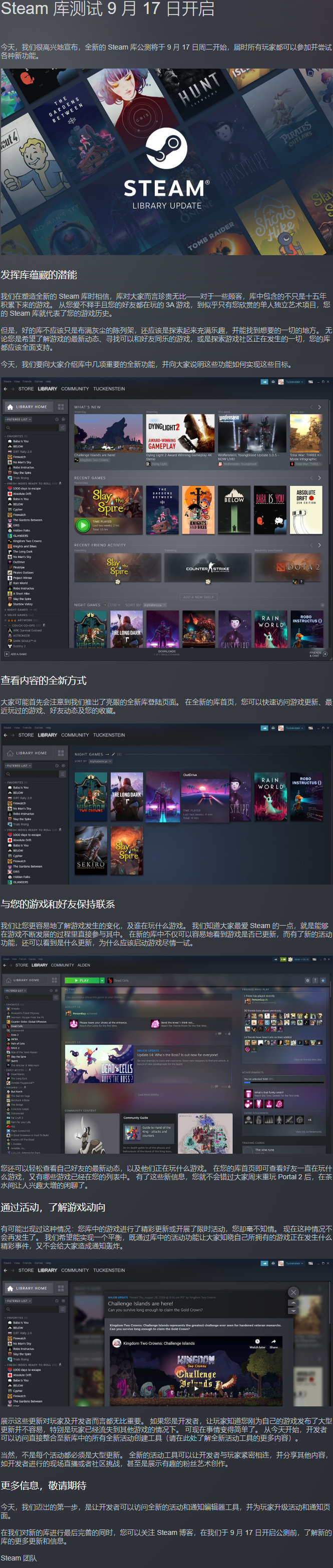Close the Challenge Islands event overlay with the X
333x1568 pixels.
point(293,1292)
